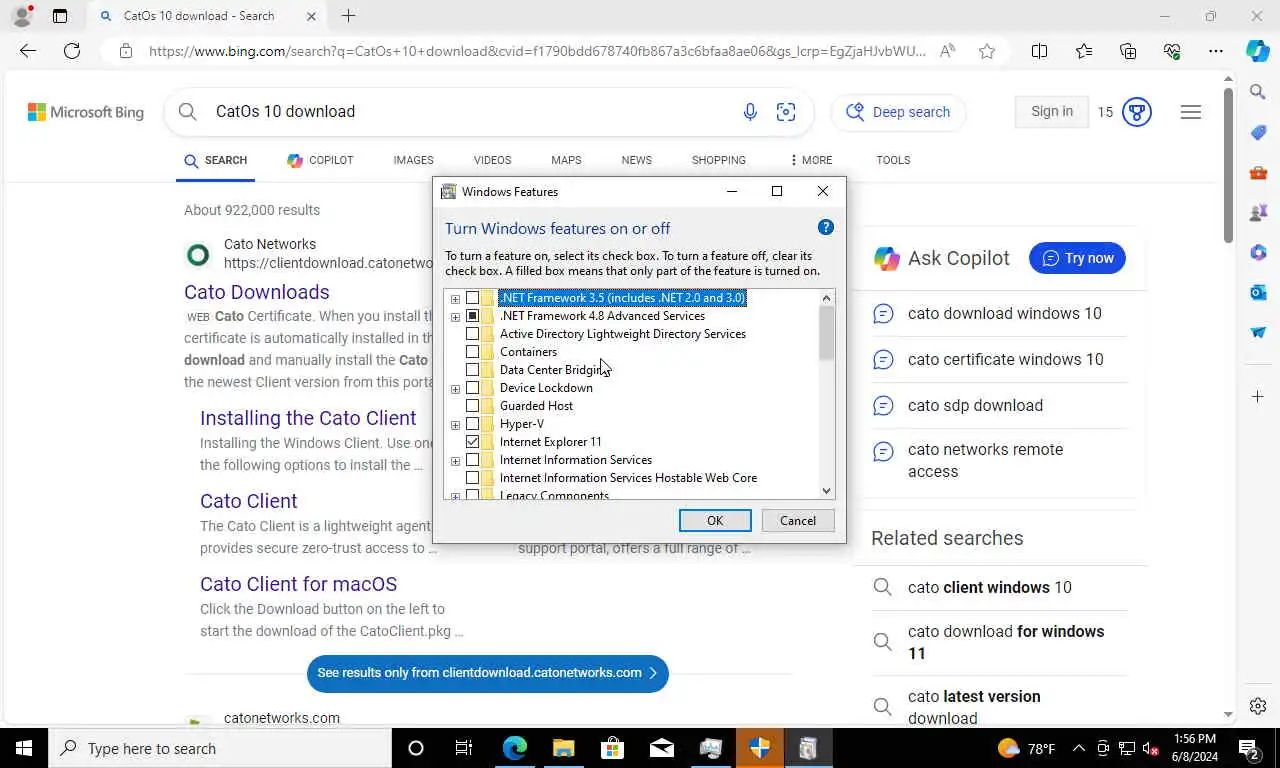Enable the Device Lockdown checkbox

click(x=472, y=388)
